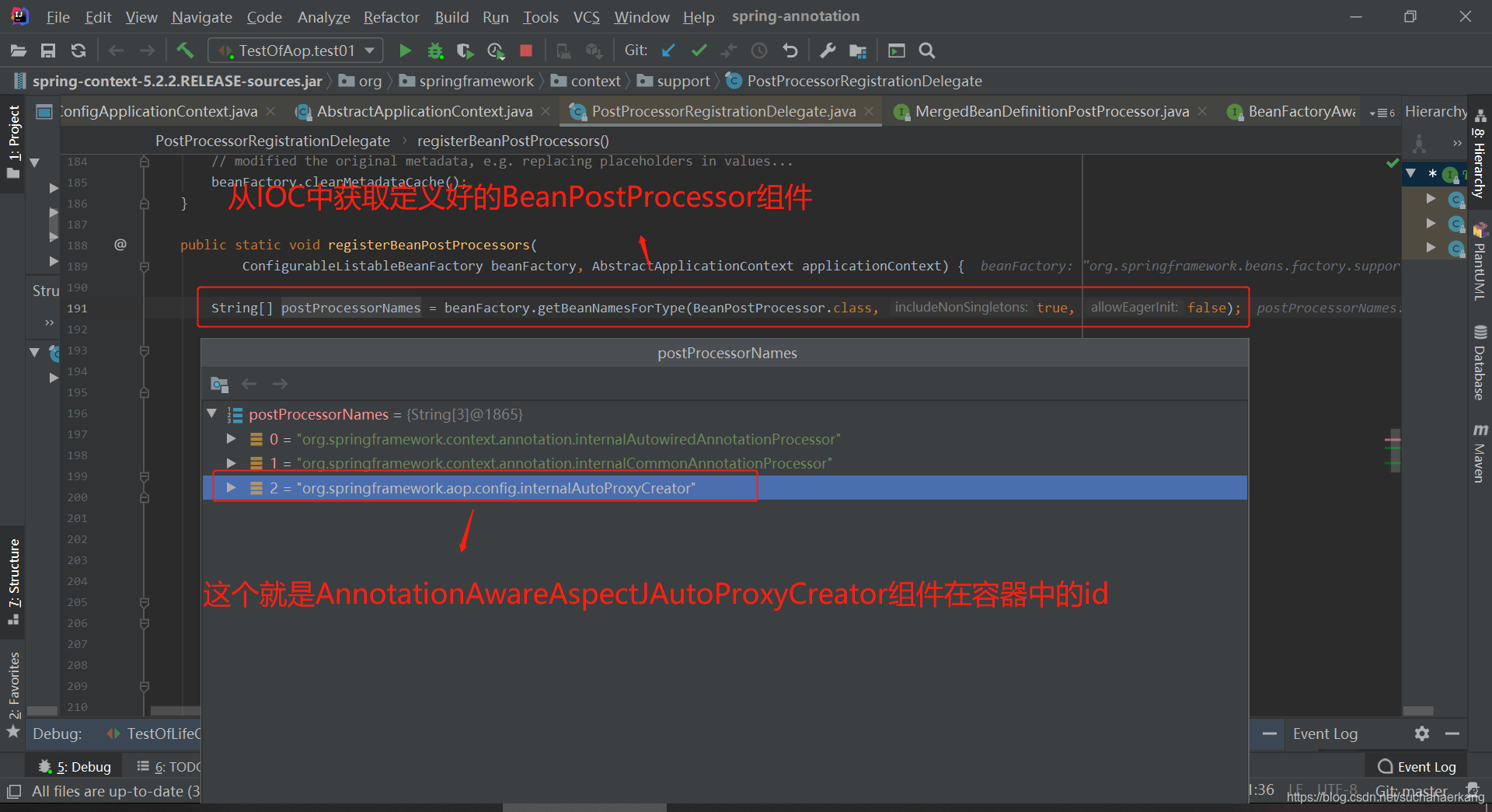Collapse the top Hierarchy tree node
The height and width of the screenshot is (812, 1492).
[1411, 173]
